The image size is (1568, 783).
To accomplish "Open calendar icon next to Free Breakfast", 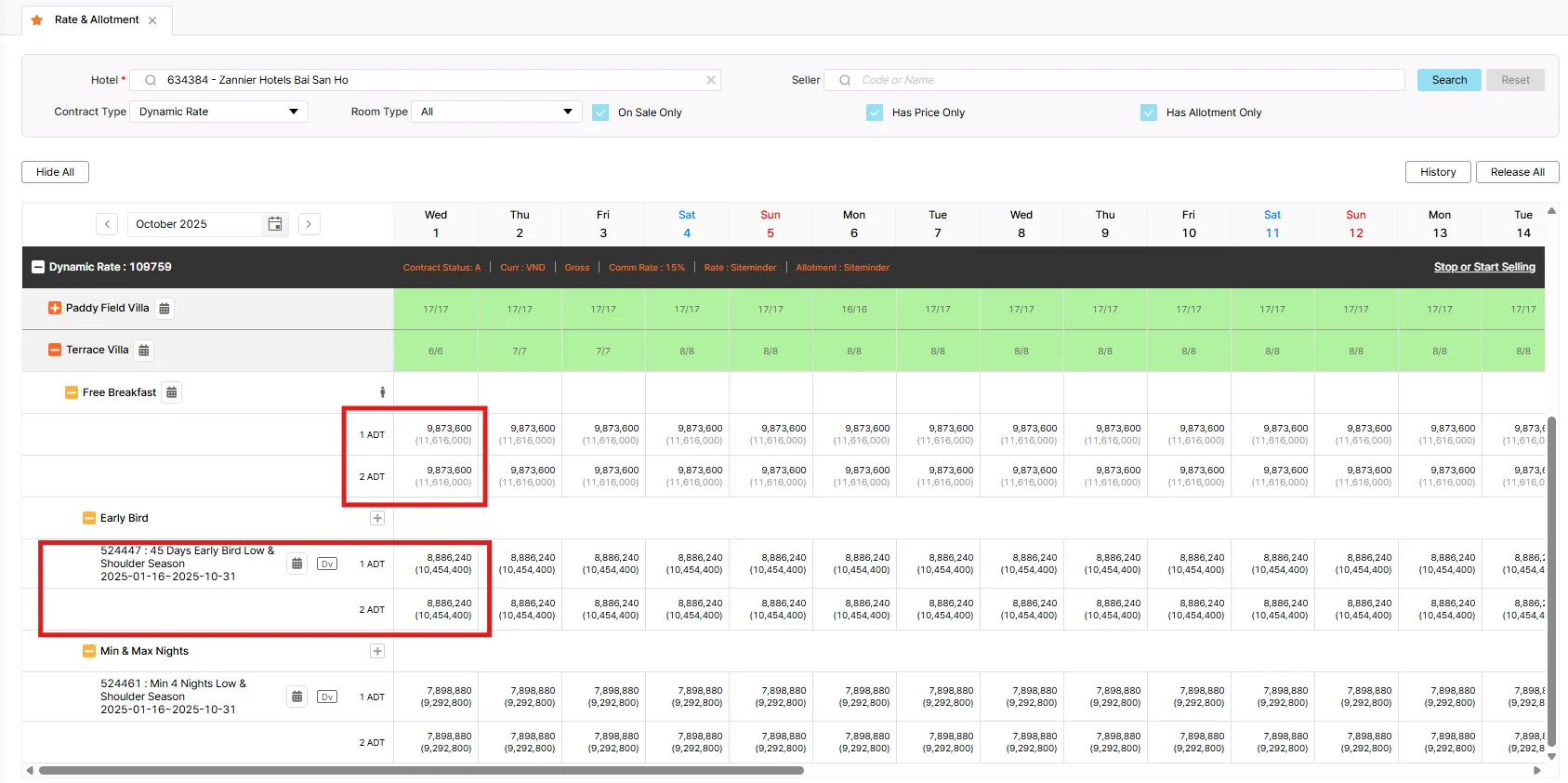I will (x=172, y=392).
